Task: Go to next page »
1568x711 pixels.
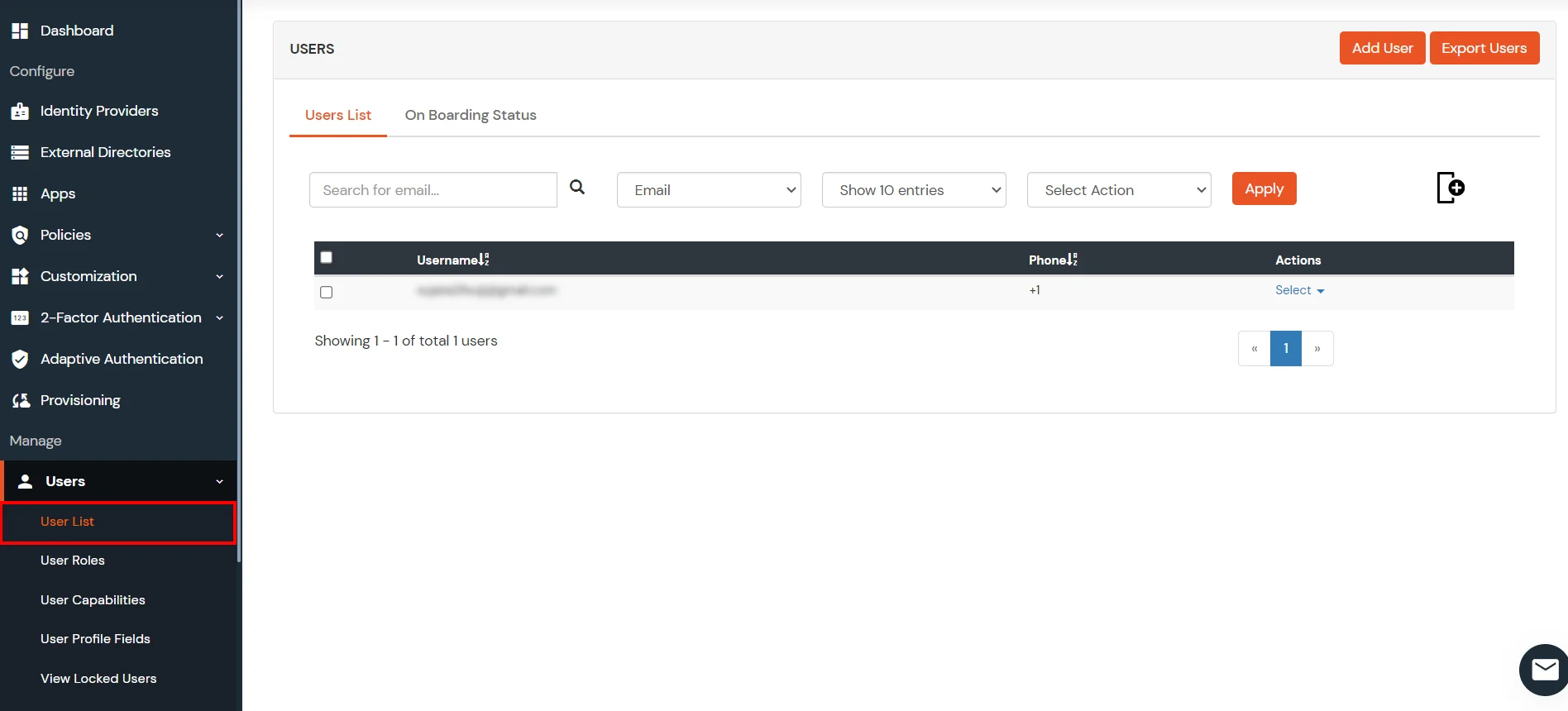Action: [1317, 348]
